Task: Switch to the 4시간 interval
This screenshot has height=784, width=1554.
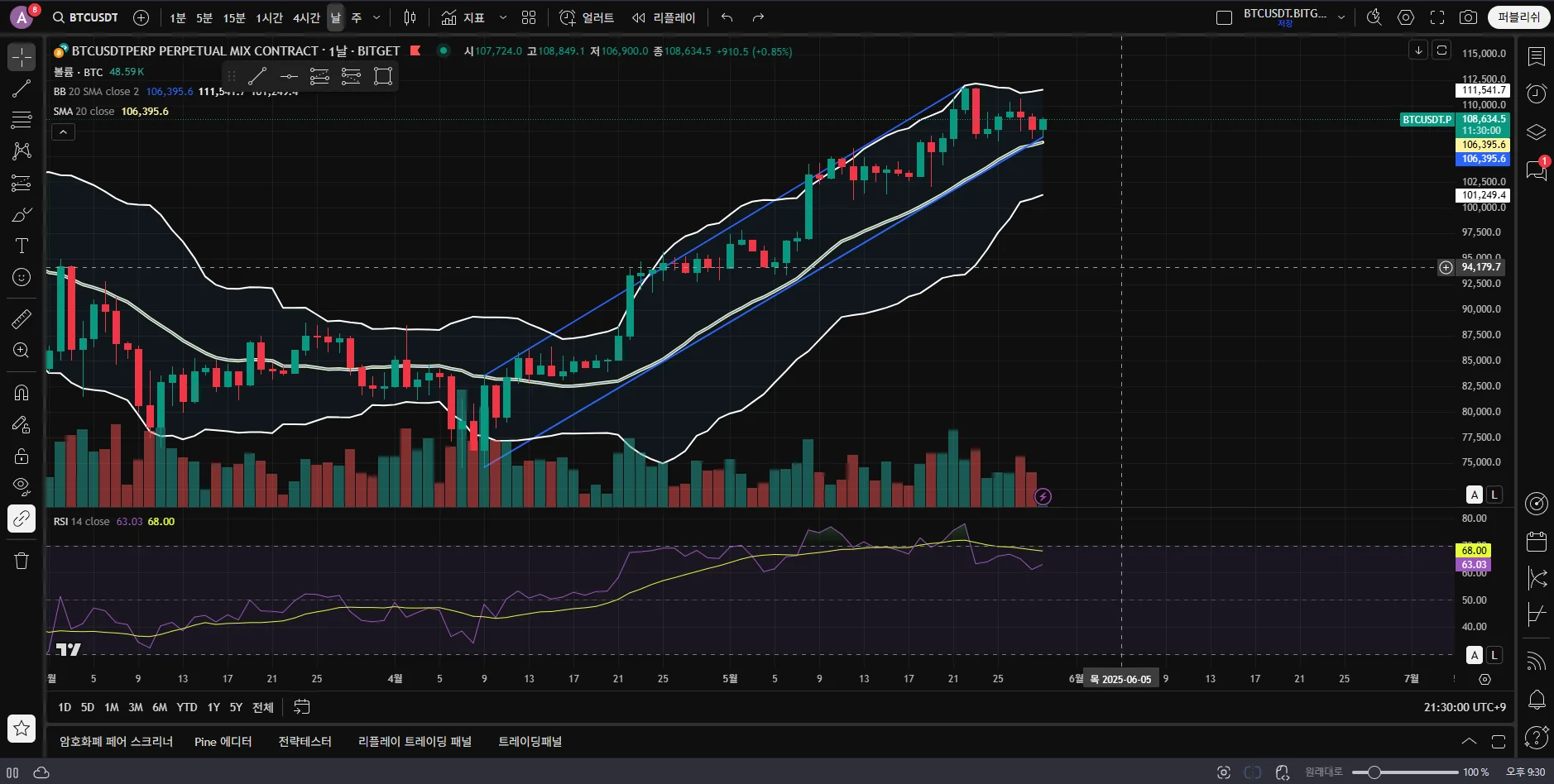Action: tap(306, 17)
